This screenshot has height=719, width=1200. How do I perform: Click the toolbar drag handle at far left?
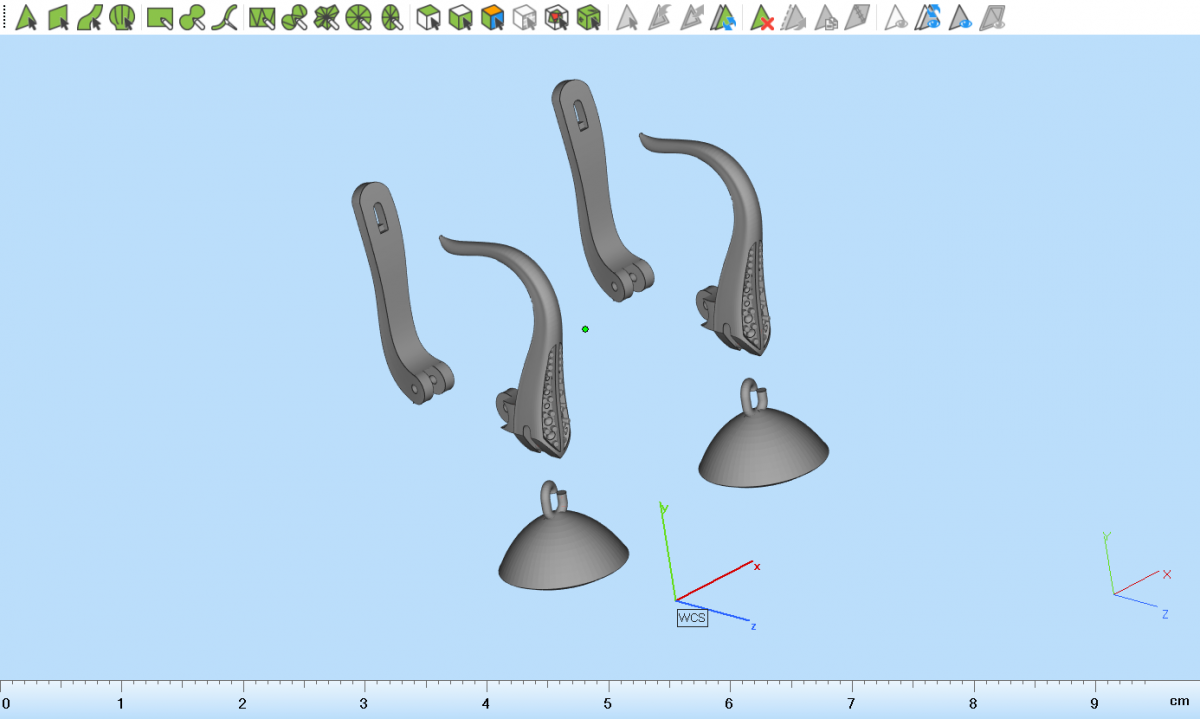point(5,17)
